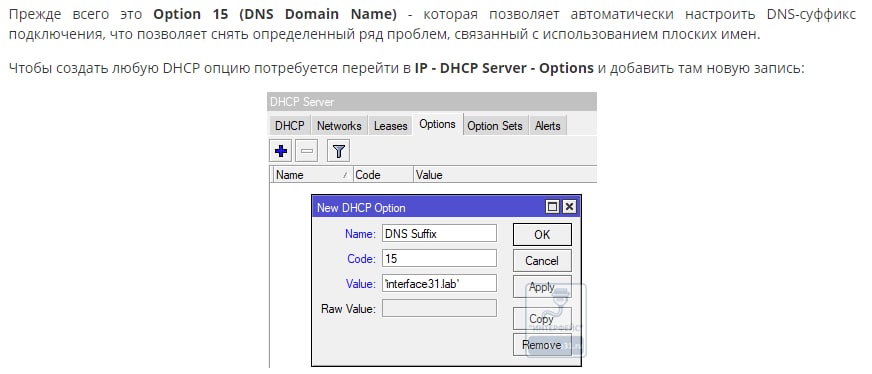Switch to the Leases tab

click(390, 126)
